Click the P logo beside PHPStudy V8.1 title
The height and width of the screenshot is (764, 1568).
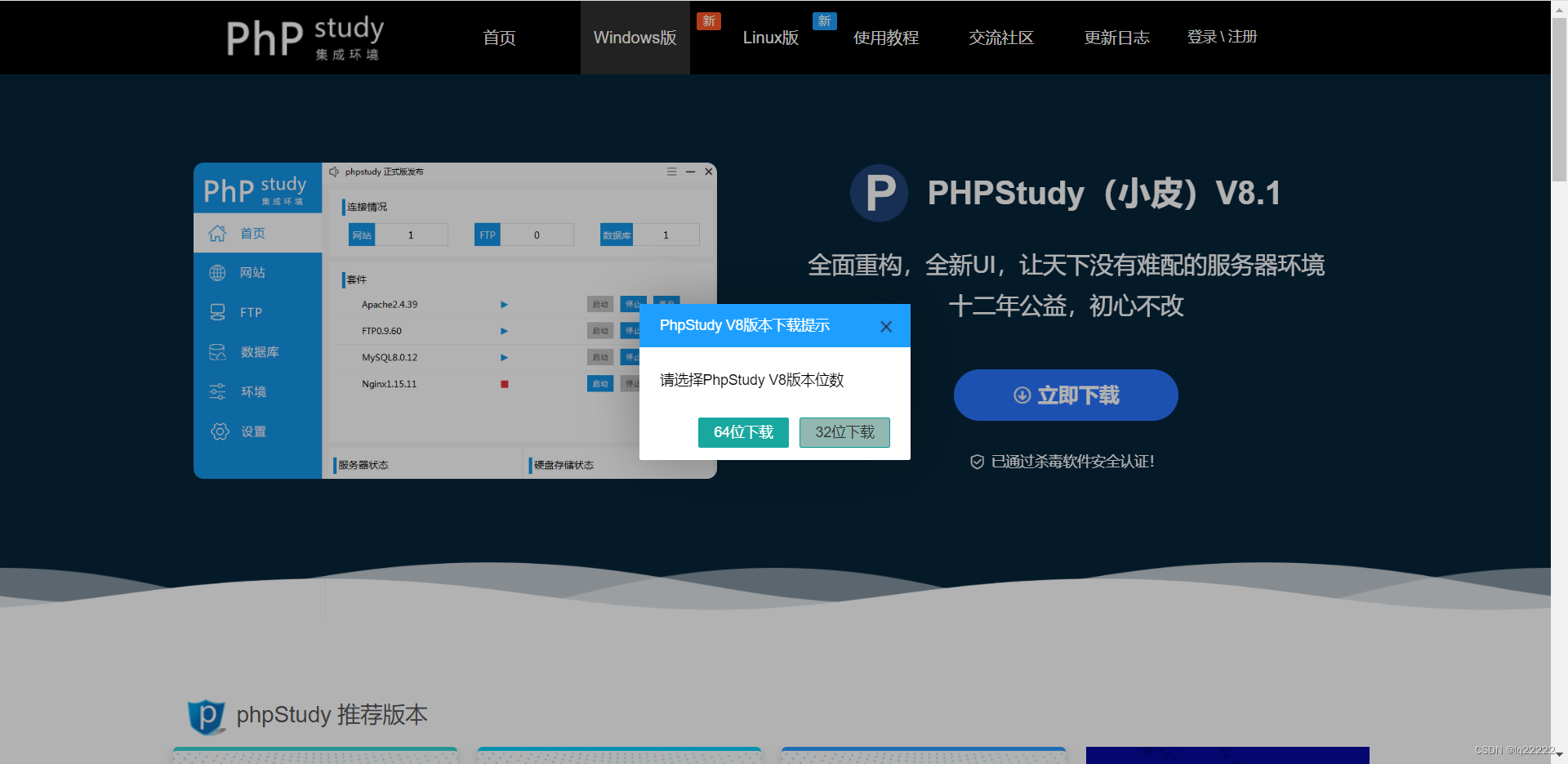pos(879,194)
